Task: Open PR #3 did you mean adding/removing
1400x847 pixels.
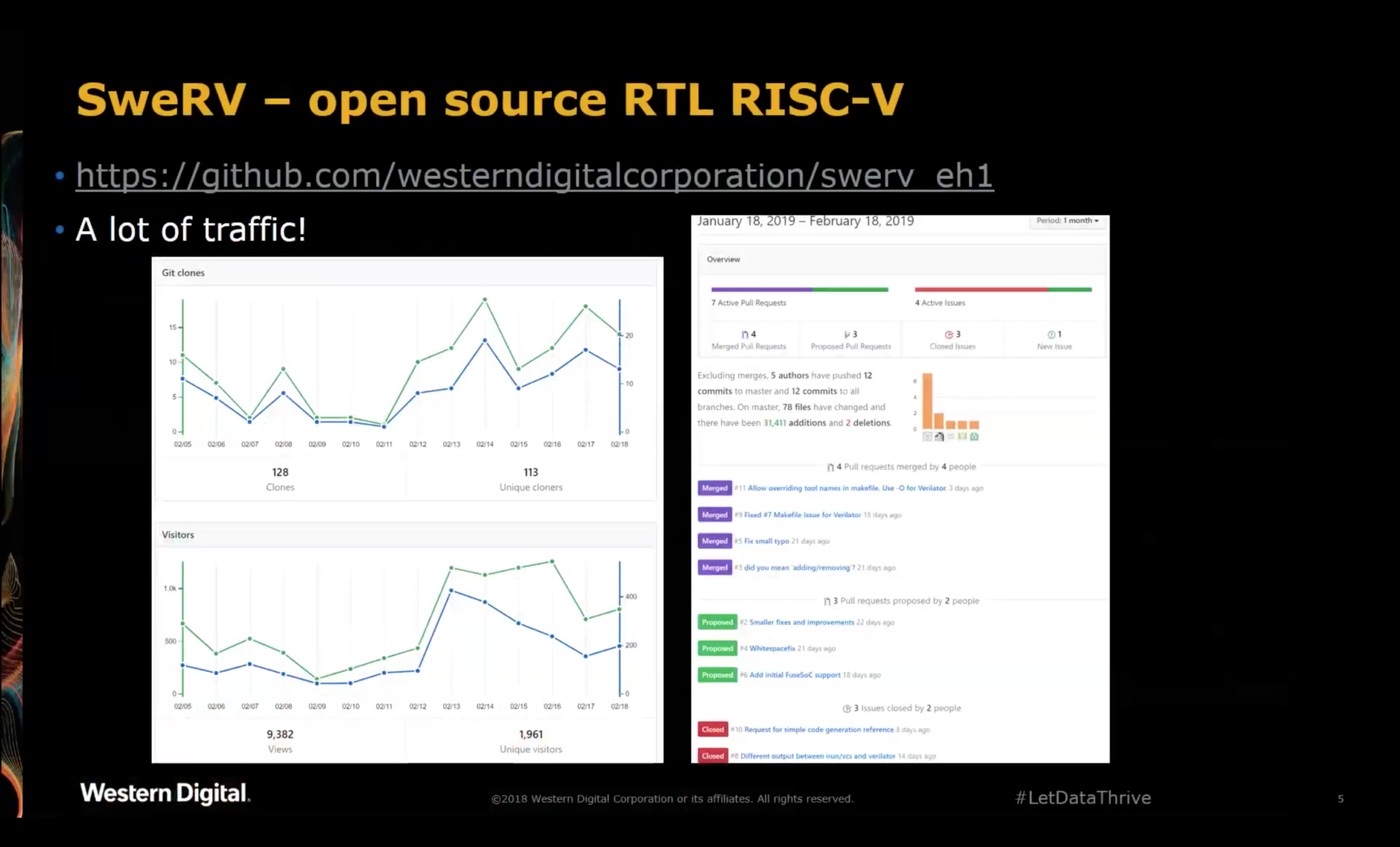Action: click(799, 568)
